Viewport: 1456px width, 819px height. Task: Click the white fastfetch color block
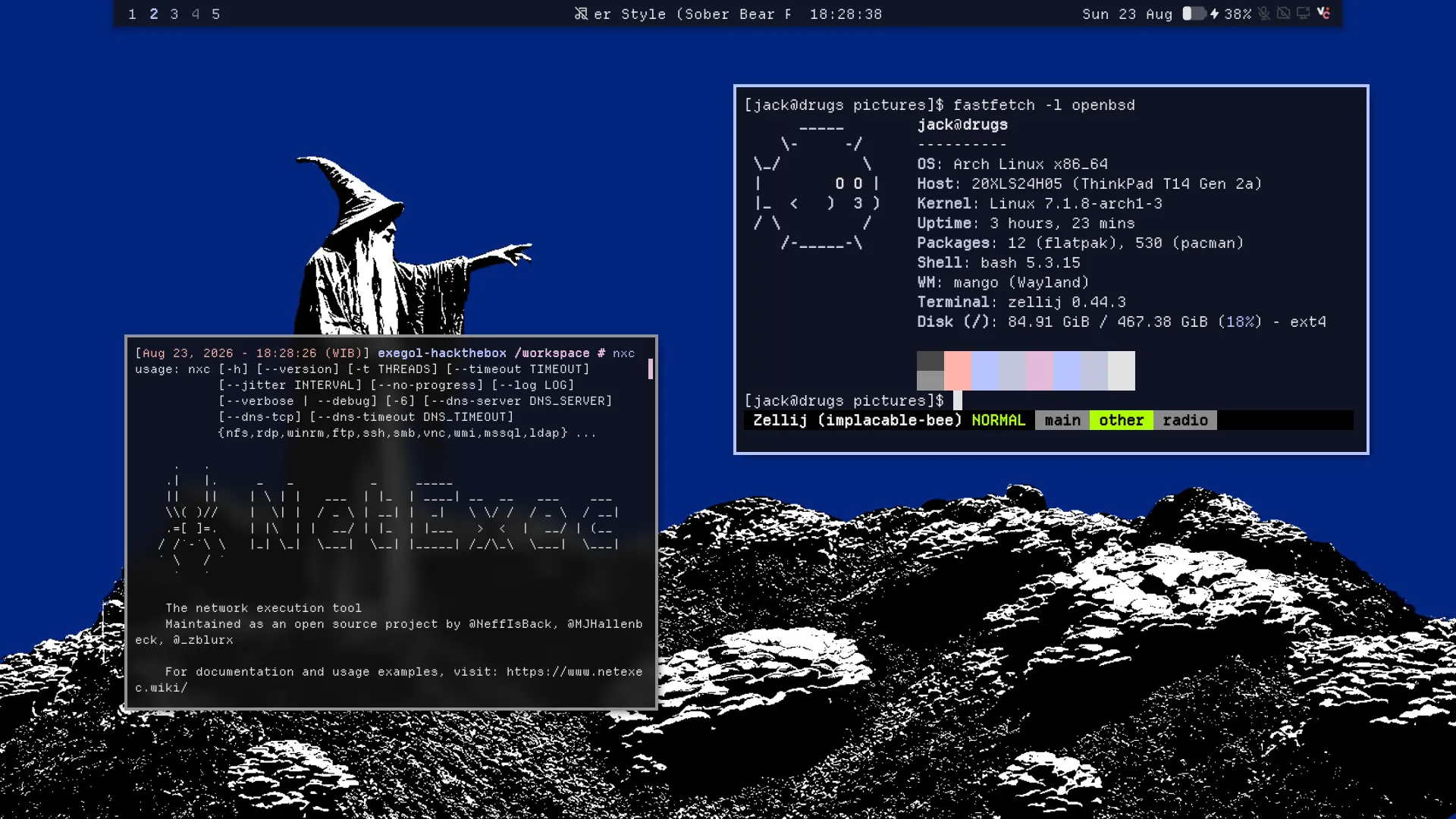[x=1122, y=371]
